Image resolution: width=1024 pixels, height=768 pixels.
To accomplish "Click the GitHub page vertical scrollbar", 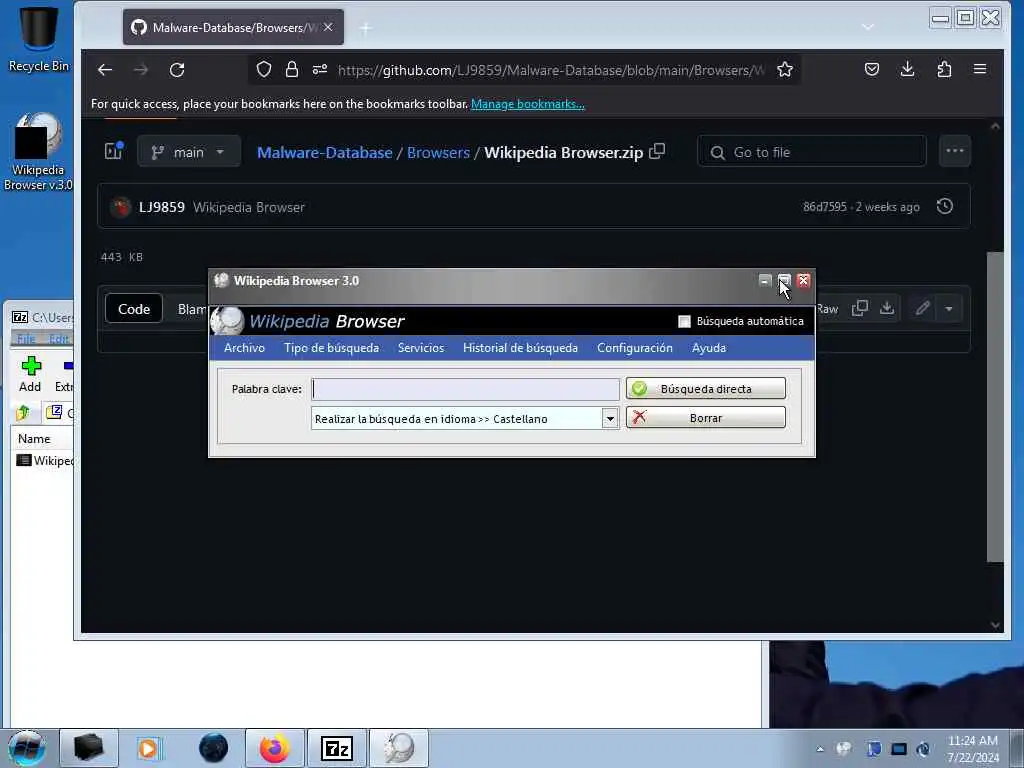I will [x=995, y=406].
